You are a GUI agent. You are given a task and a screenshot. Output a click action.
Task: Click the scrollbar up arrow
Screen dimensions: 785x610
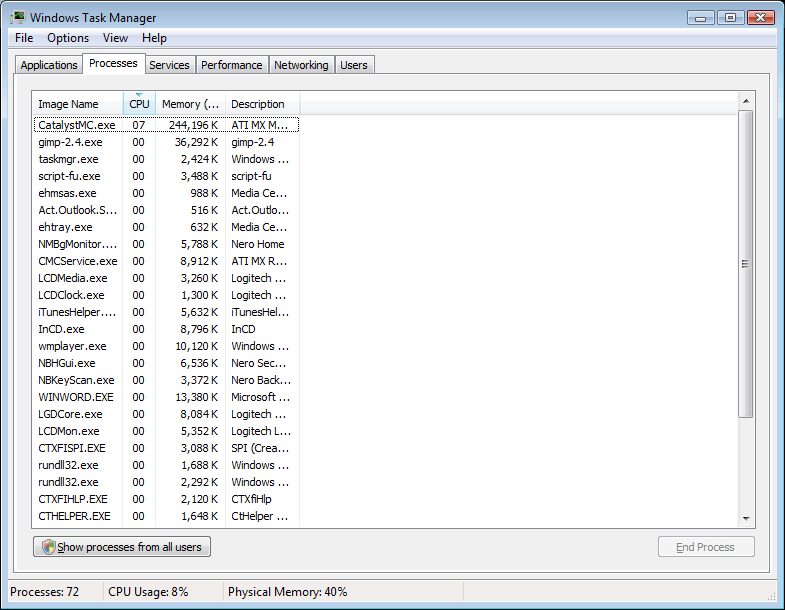coord(746,101)
